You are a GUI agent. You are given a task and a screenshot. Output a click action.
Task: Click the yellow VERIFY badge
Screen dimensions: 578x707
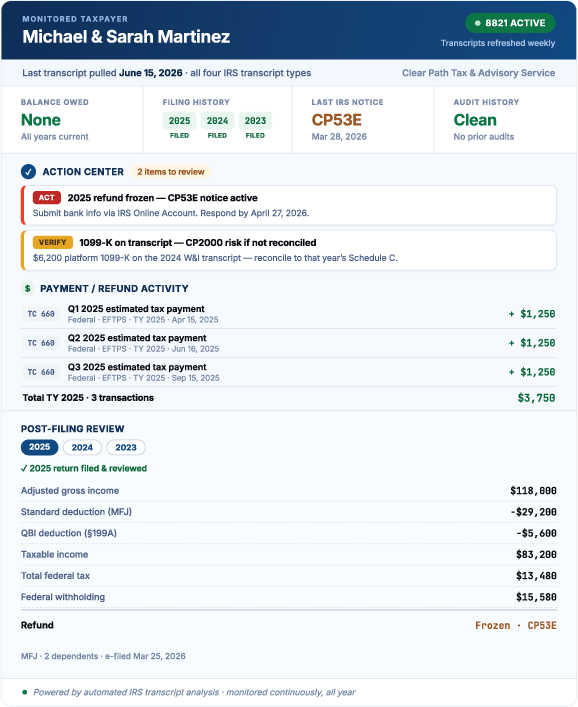click(52, 243)
